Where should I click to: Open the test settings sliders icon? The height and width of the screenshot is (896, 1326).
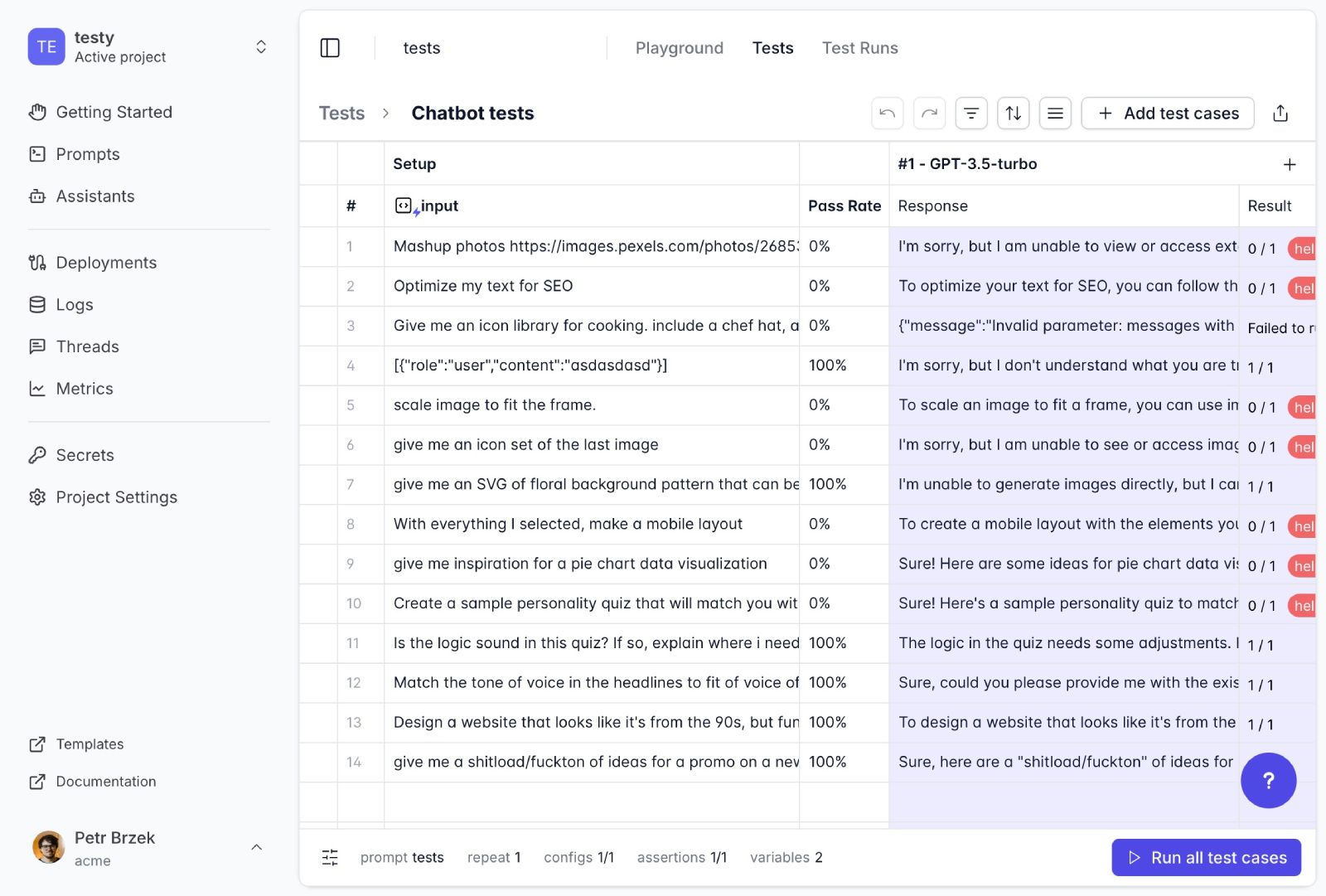[x=330, y=857]
